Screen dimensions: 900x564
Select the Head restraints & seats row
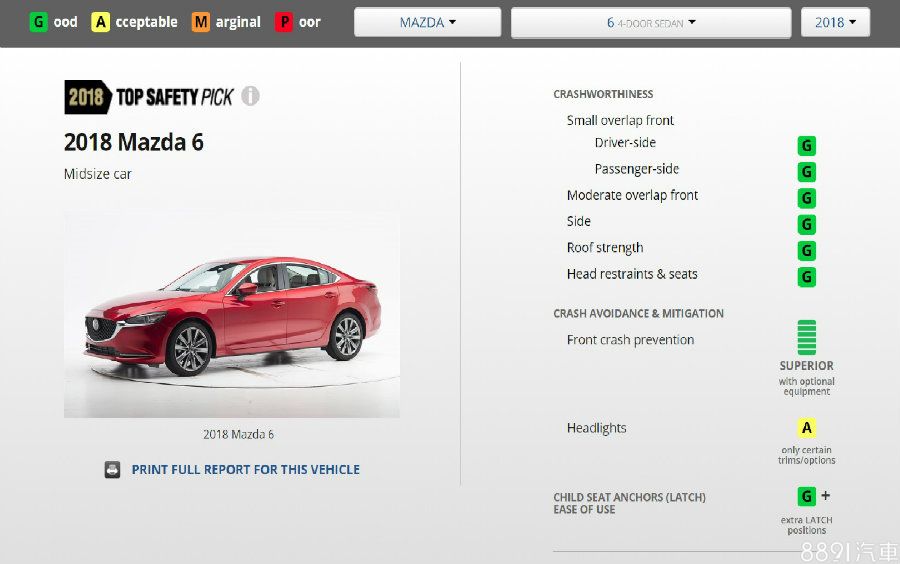632,274
